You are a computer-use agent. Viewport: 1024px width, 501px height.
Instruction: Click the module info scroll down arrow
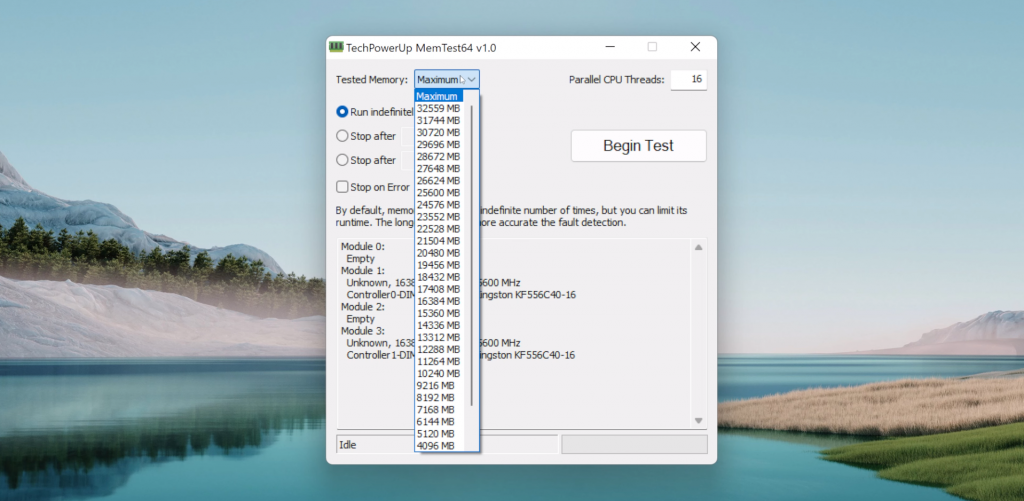[698, 420]
